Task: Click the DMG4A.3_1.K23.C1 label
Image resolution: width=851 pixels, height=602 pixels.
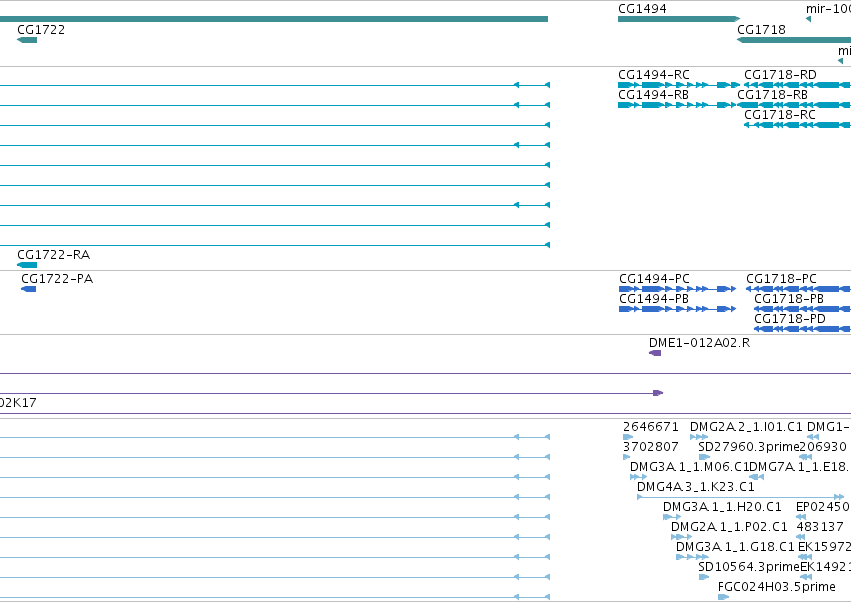Action: click(x=696, y=487)
